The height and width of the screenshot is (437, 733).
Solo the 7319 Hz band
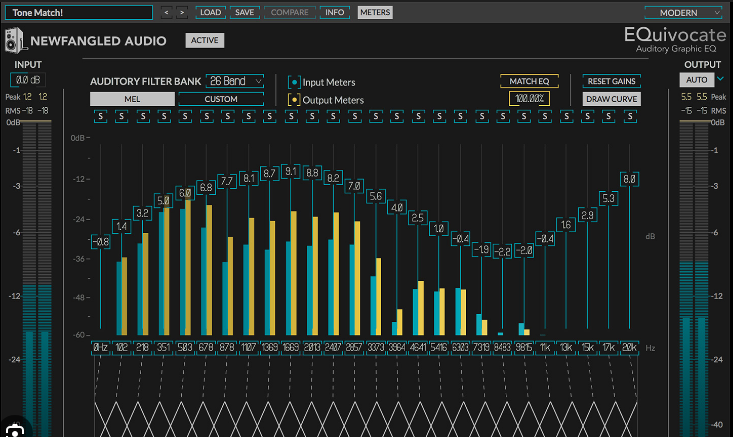coord(482,116)
